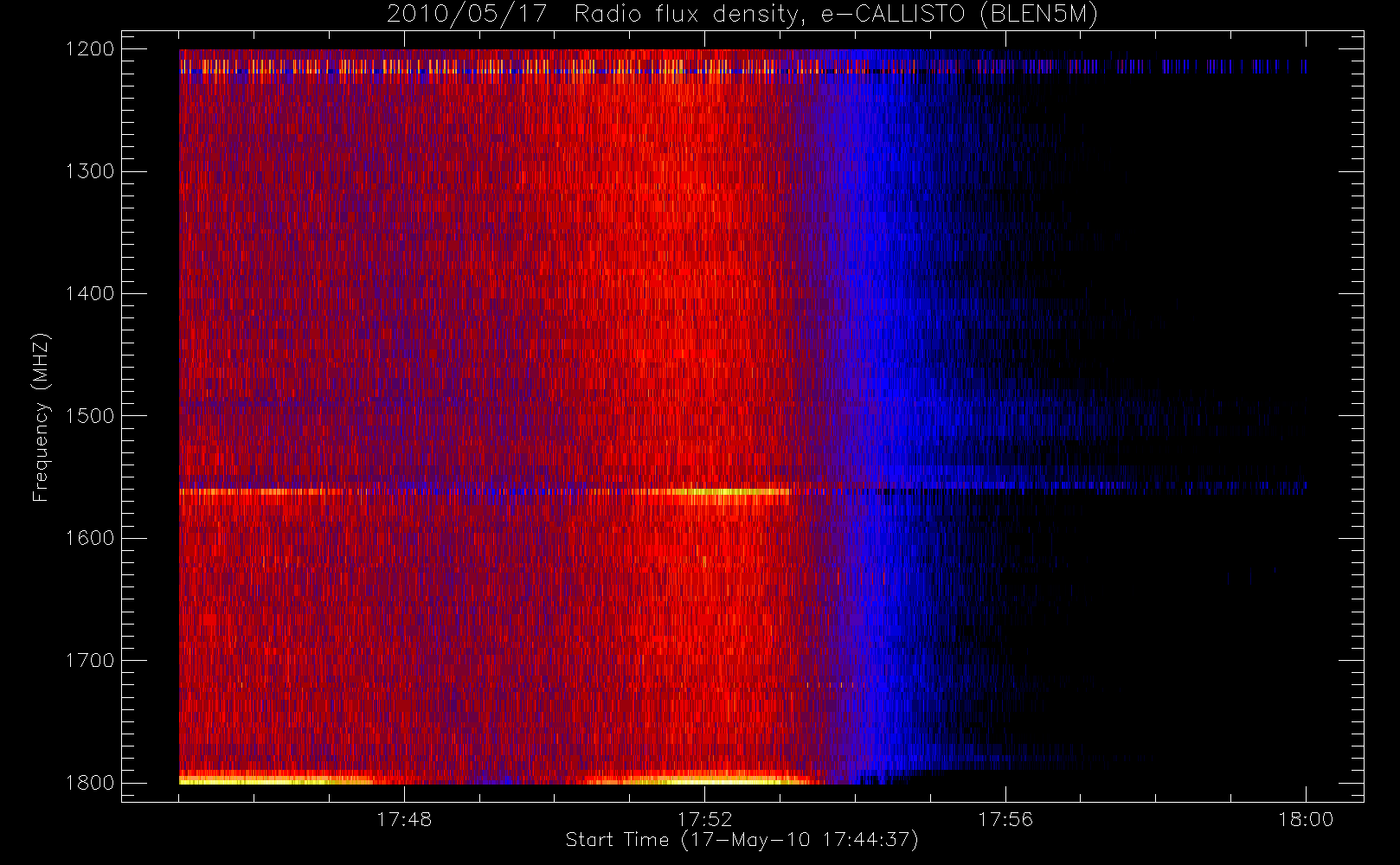Image resolution: width=1400 pixels, height=865 pixels.
Task: Click the 1600 frequency tick label
Action: click(x=90, y=538)
